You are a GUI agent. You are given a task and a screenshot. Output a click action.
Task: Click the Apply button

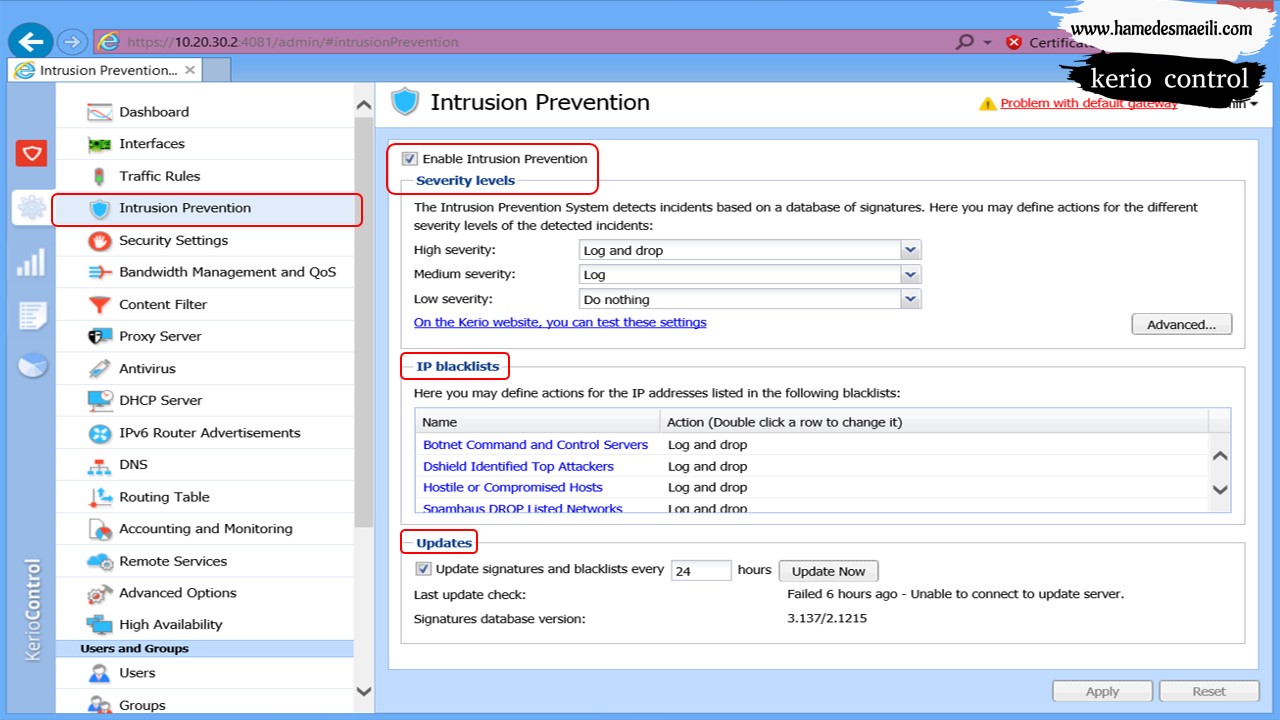pyautogui.click(x=1103, y=691)
